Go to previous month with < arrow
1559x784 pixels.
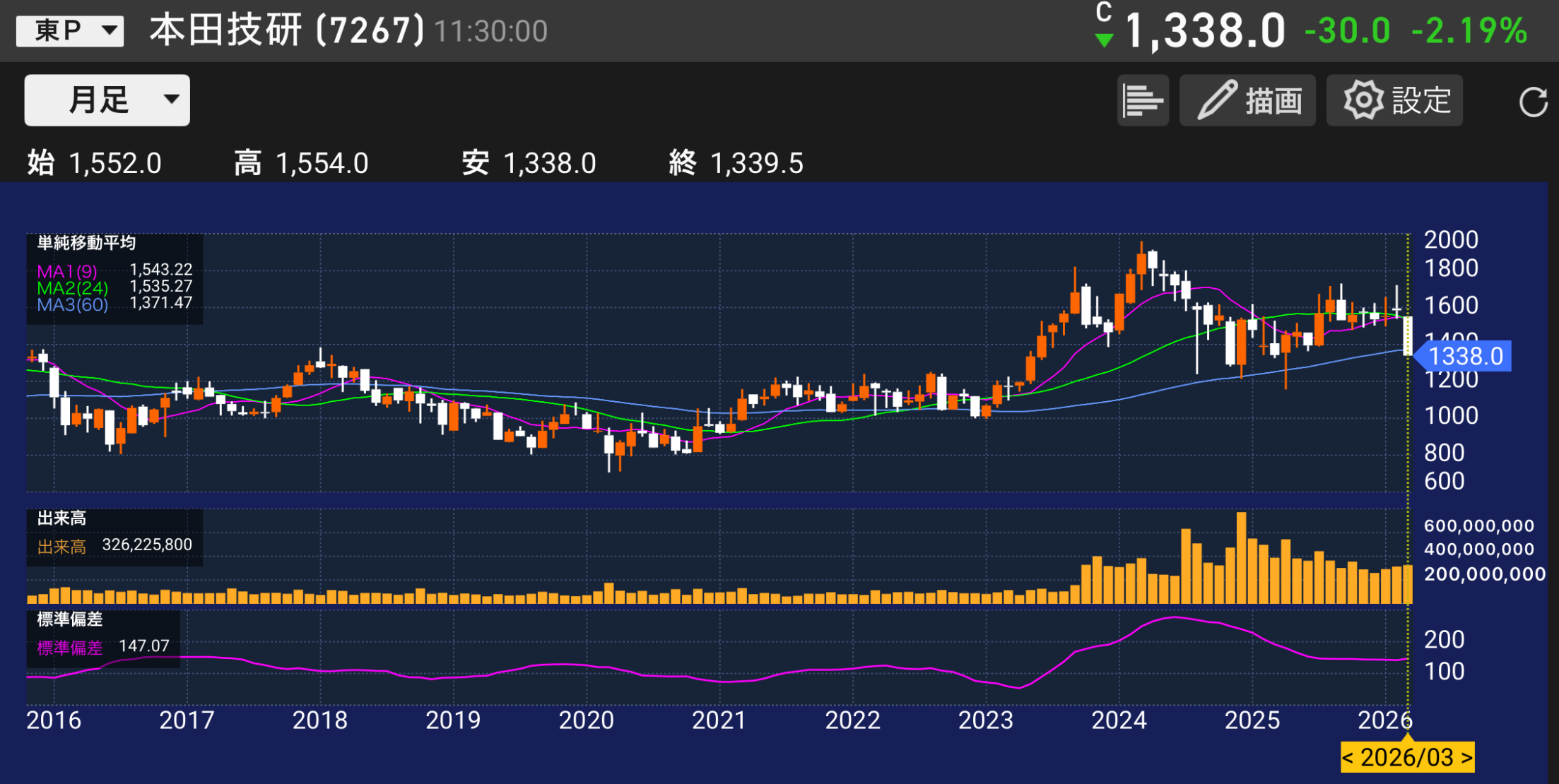(x=1349, y=757)
